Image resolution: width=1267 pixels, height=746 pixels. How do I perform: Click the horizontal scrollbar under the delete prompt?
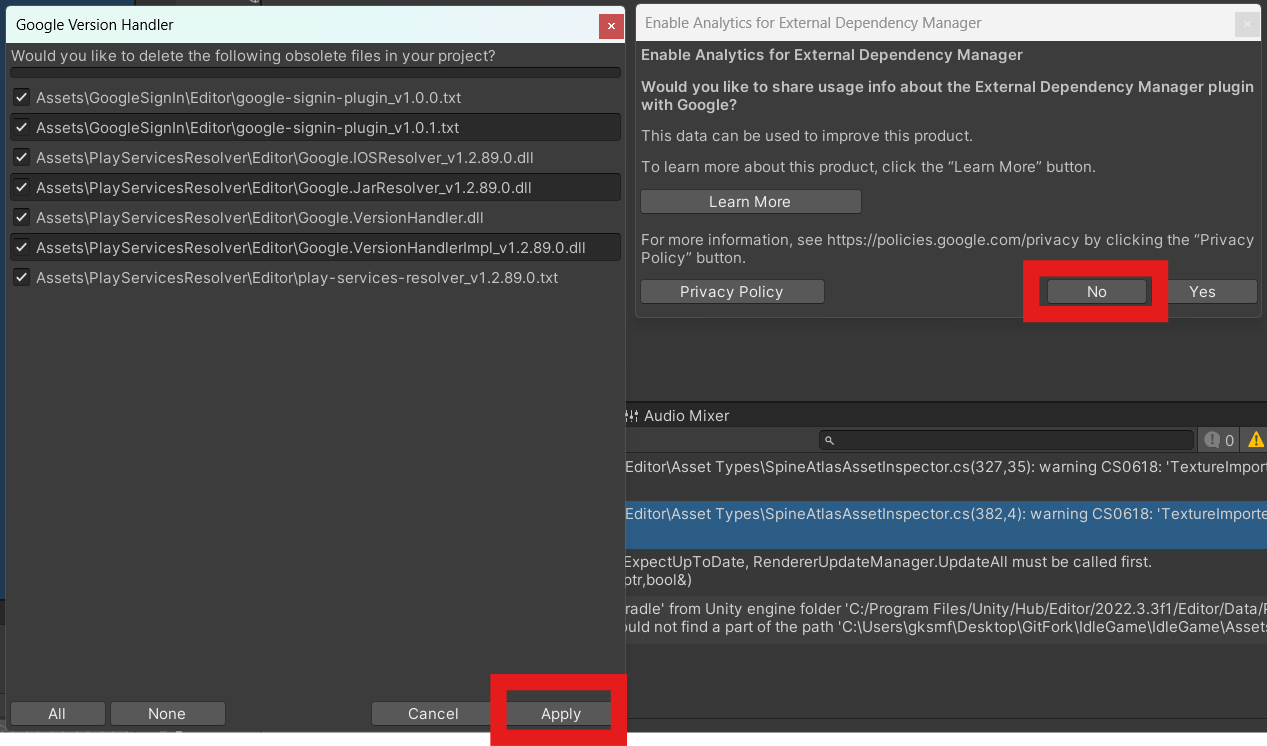[316, 73]
